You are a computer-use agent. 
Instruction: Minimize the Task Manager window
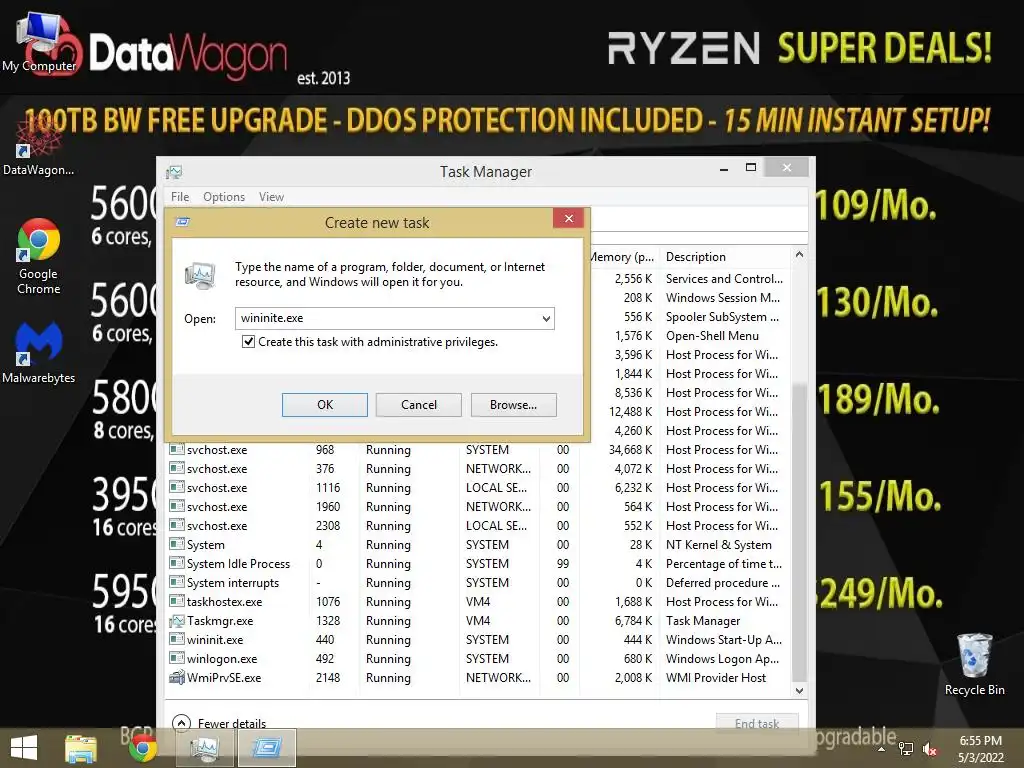(x=724, y=168)
